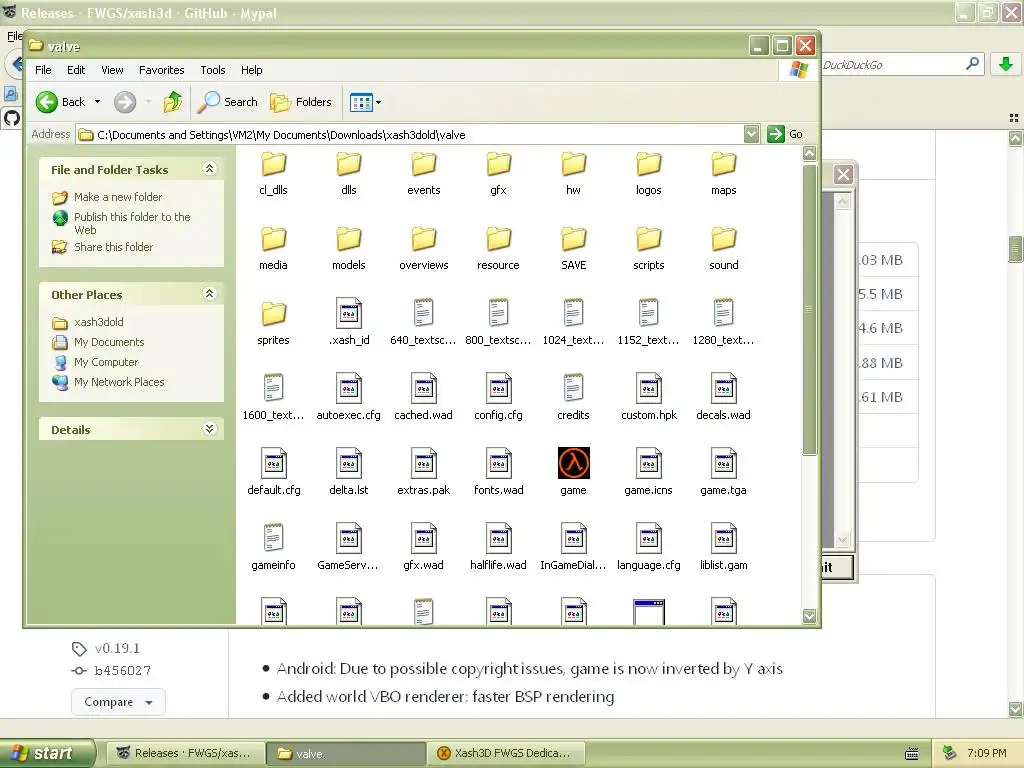The image size is (1024, 768).
Task: Open the Search pane
Action: point(228,102)
